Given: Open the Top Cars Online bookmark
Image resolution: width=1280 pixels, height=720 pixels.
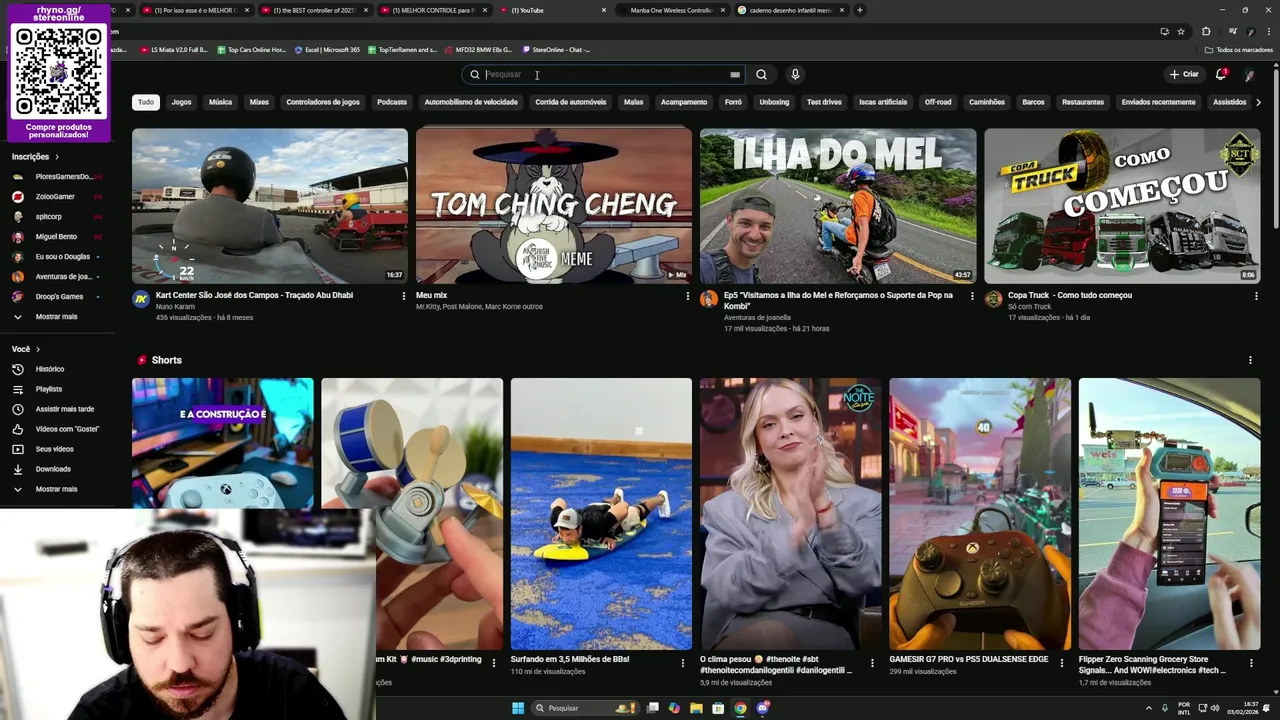Looking at the screenshot, I should pos(250,49).
